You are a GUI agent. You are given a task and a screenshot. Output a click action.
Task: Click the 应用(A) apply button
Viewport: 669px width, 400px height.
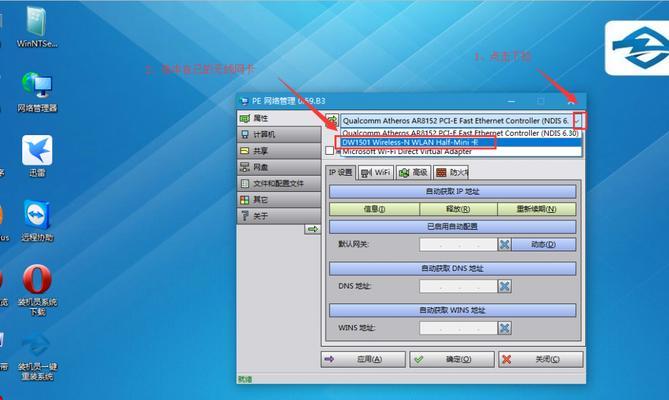(363, 359)
